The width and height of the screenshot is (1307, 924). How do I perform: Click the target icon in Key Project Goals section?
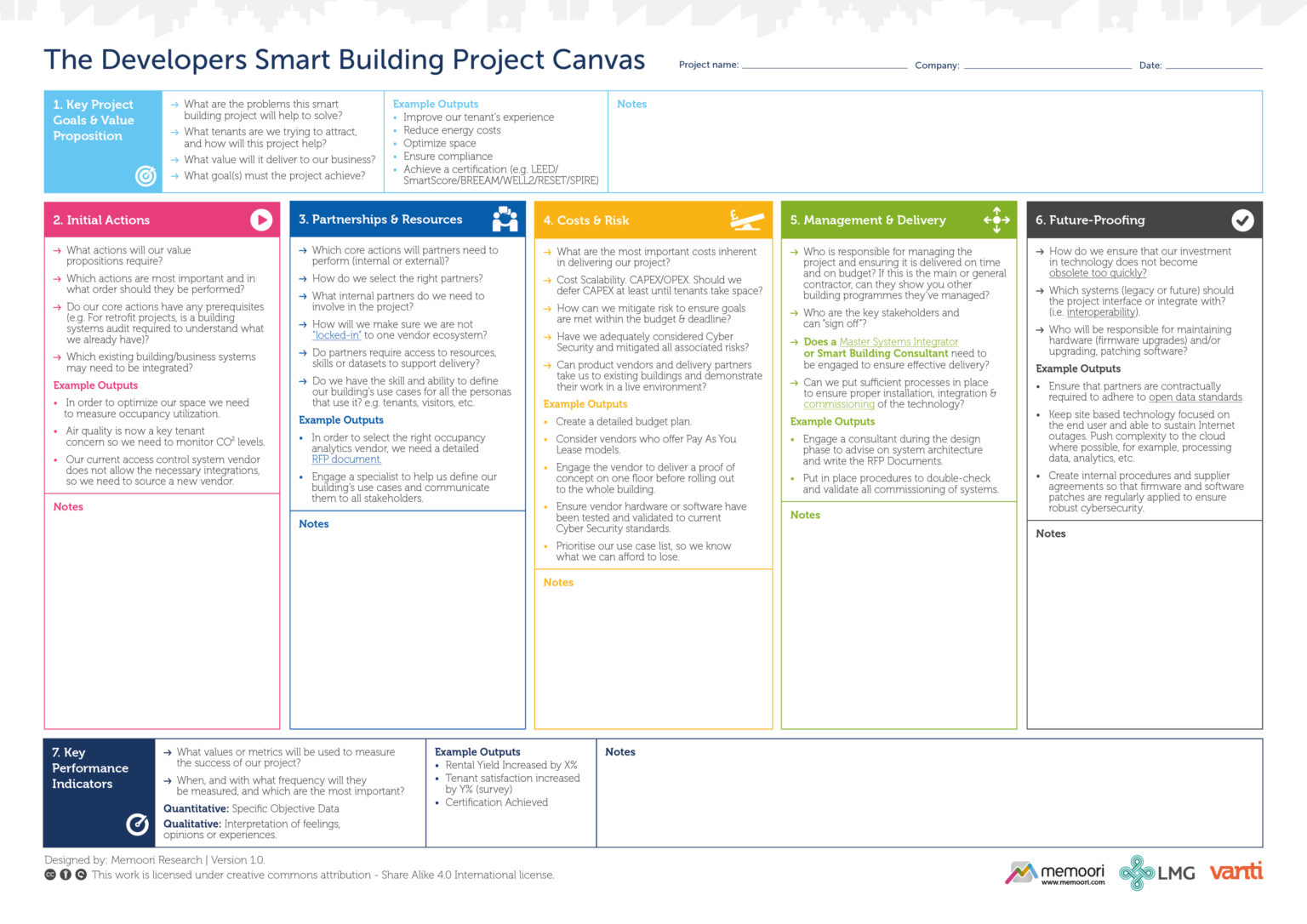point(145,176)
